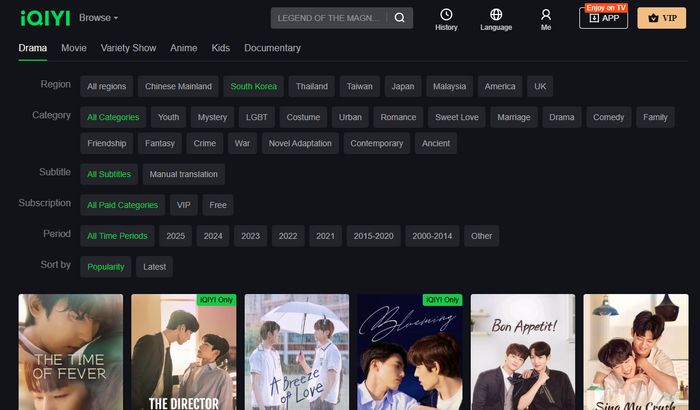Switch to the Documentary tab
Screen dimensions: 700x410
[x=272, y=48]
